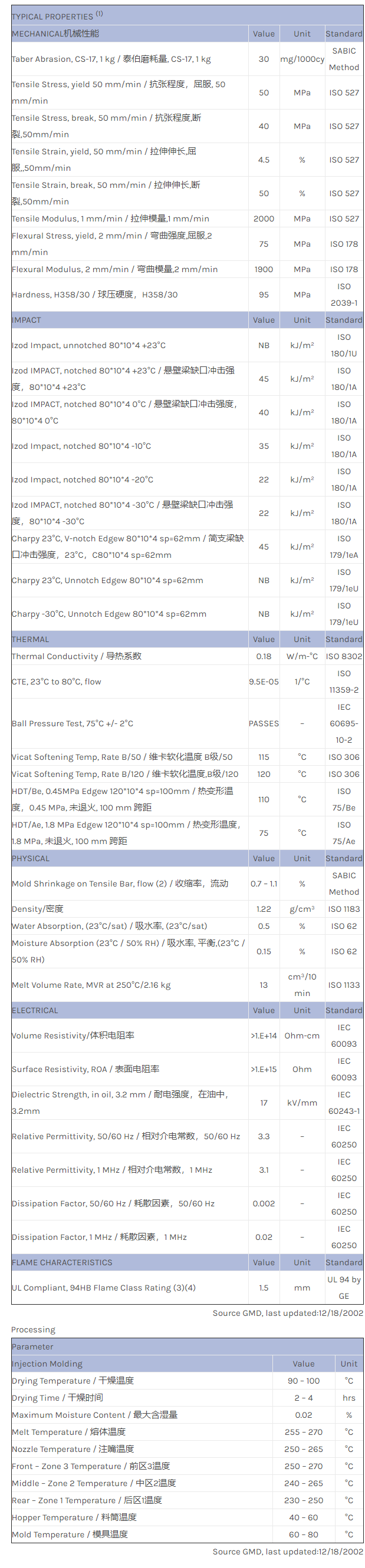Select the MECHANICAL section header
The image size is (365, 1568).
tap(55, 34)
